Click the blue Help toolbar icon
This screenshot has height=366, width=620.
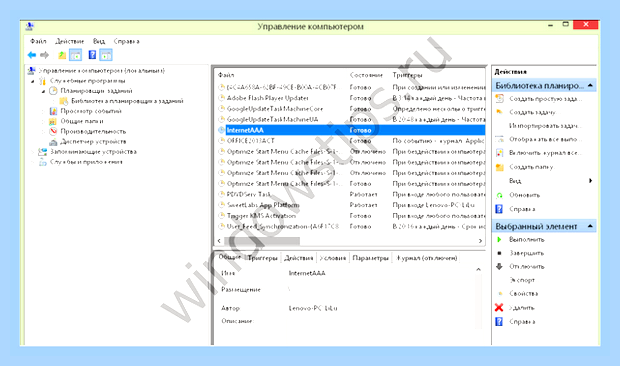[x=92, y=55]
